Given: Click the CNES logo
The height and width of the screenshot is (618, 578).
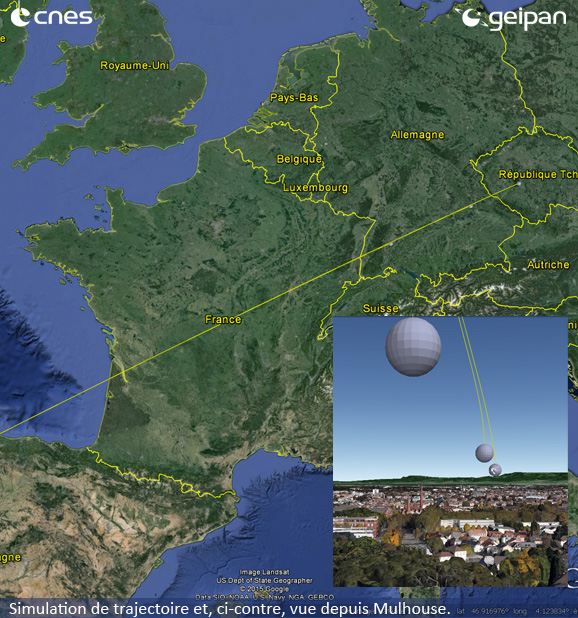Looking at the screenshot, I should coord(52,17).
